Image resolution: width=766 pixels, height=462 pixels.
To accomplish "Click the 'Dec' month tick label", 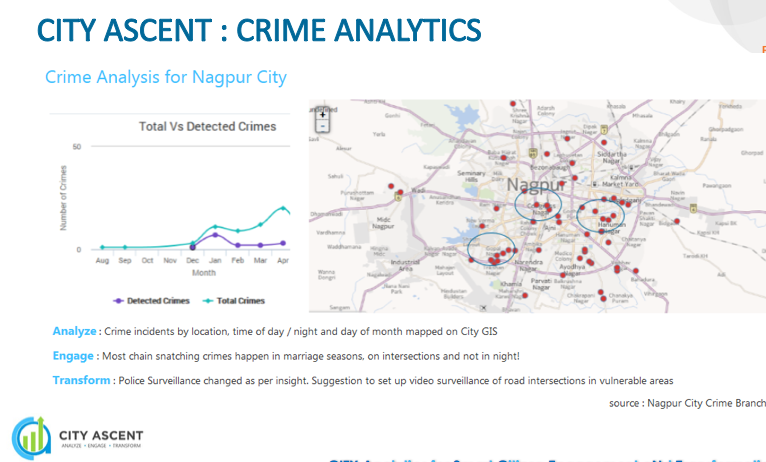I will 192,260.
